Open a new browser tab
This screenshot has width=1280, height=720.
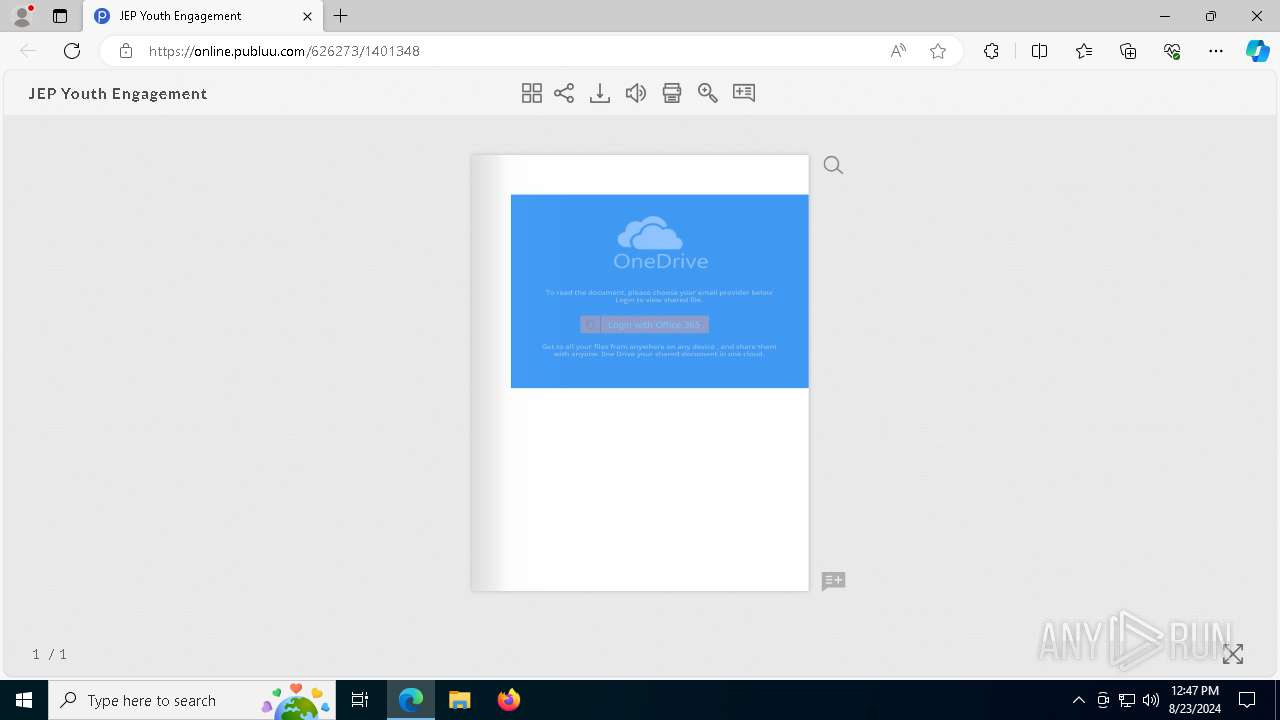341,16
